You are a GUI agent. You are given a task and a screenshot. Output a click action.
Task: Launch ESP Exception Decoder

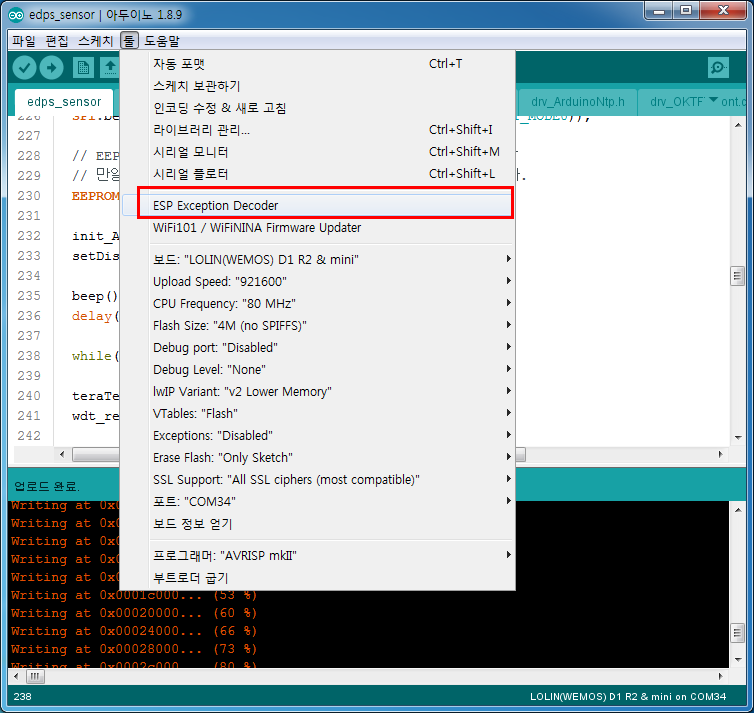pos(318,205)
